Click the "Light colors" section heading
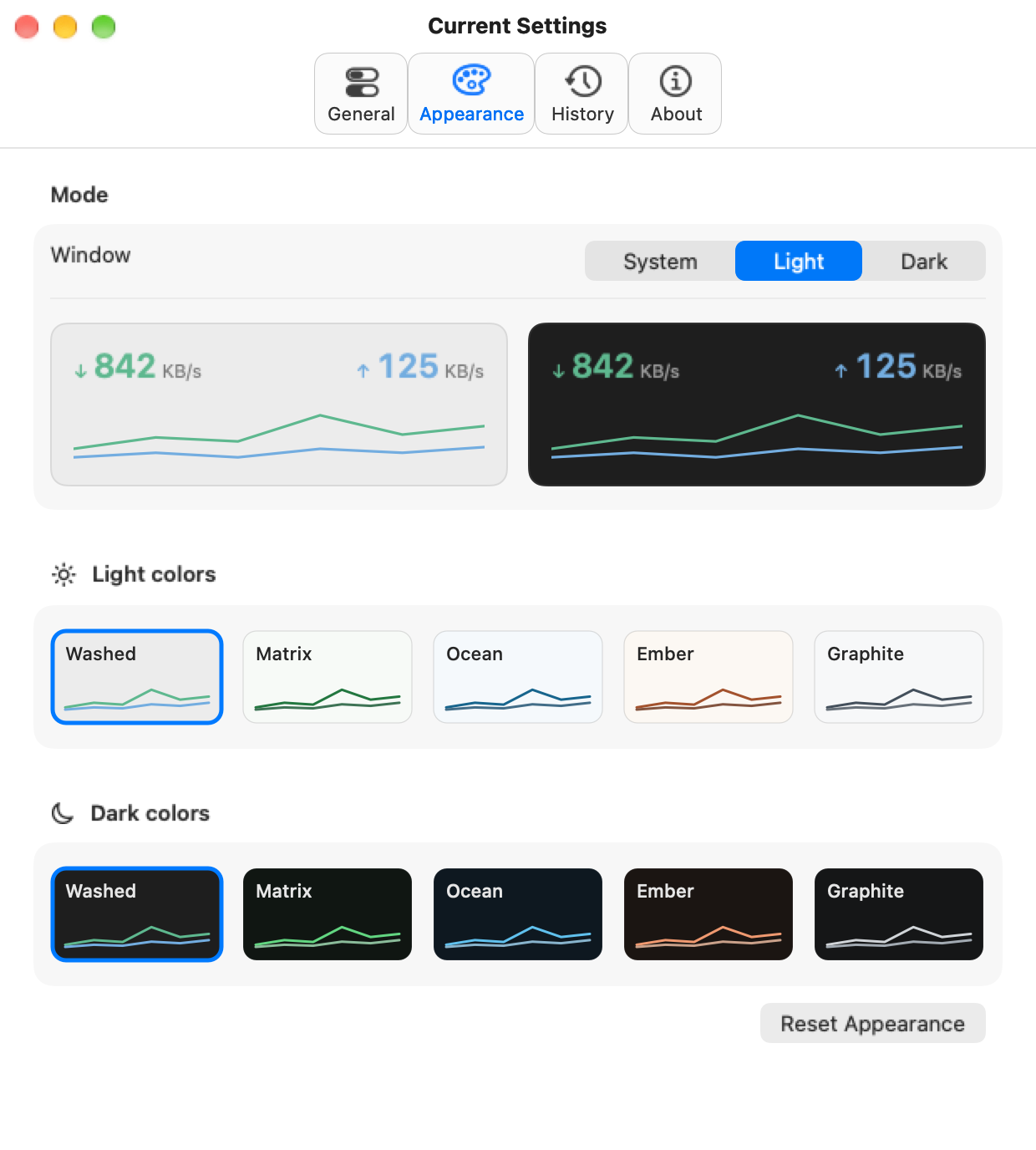The image size is (1036, 1150). click(154, 574)
